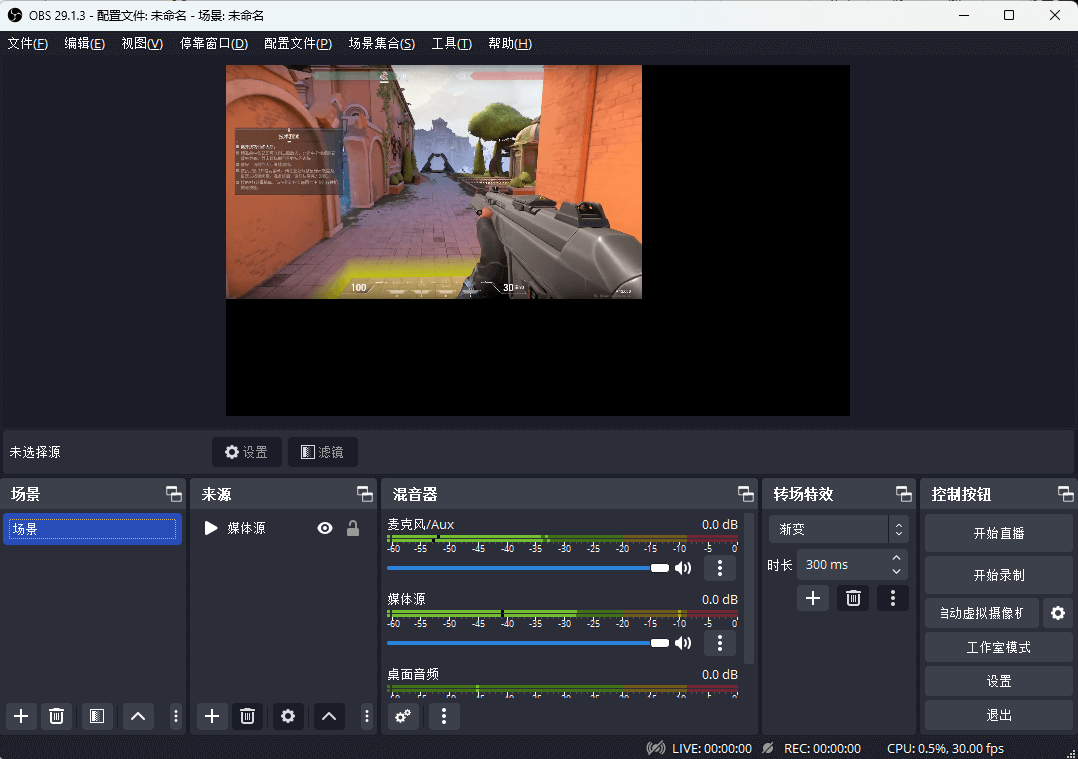Image resolution: width=1078 pixels, height=759 pixels.
Task: Click 开始录制 to start recording
Action: 998,575
